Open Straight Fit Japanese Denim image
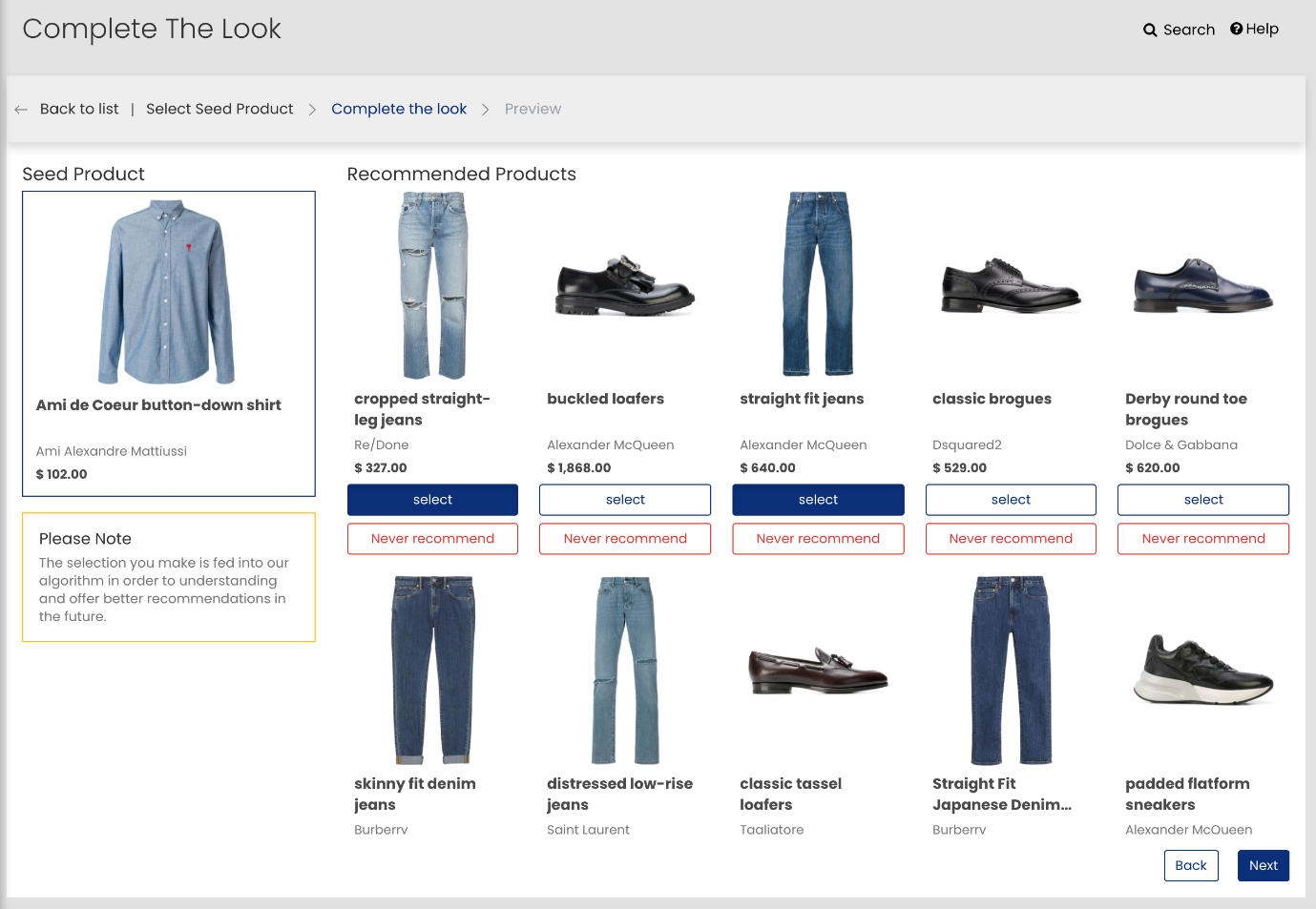1316x909 pixels. [1011, 670]
